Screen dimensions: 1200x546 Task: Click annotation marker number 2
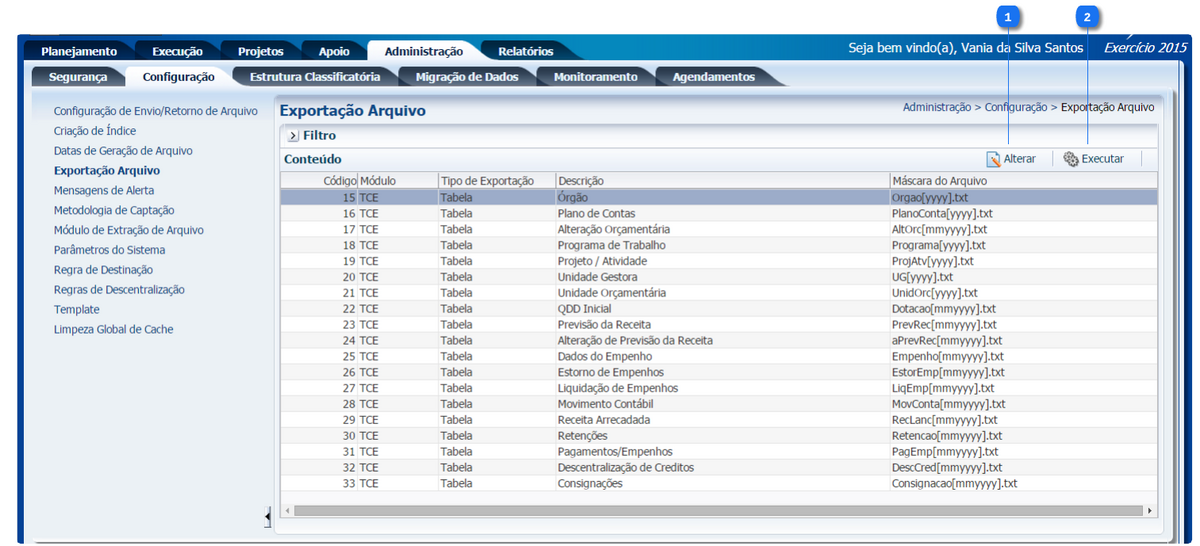1086,16
